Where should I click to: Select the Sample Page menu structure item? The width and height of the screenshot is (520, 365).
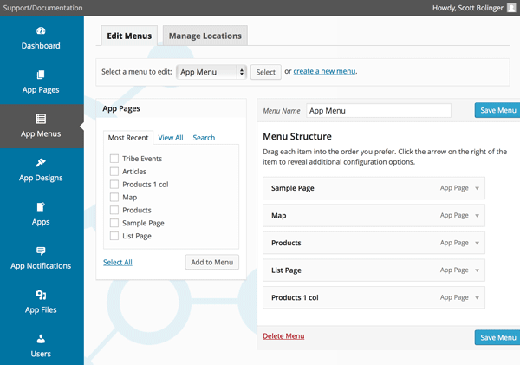[374, 188]
